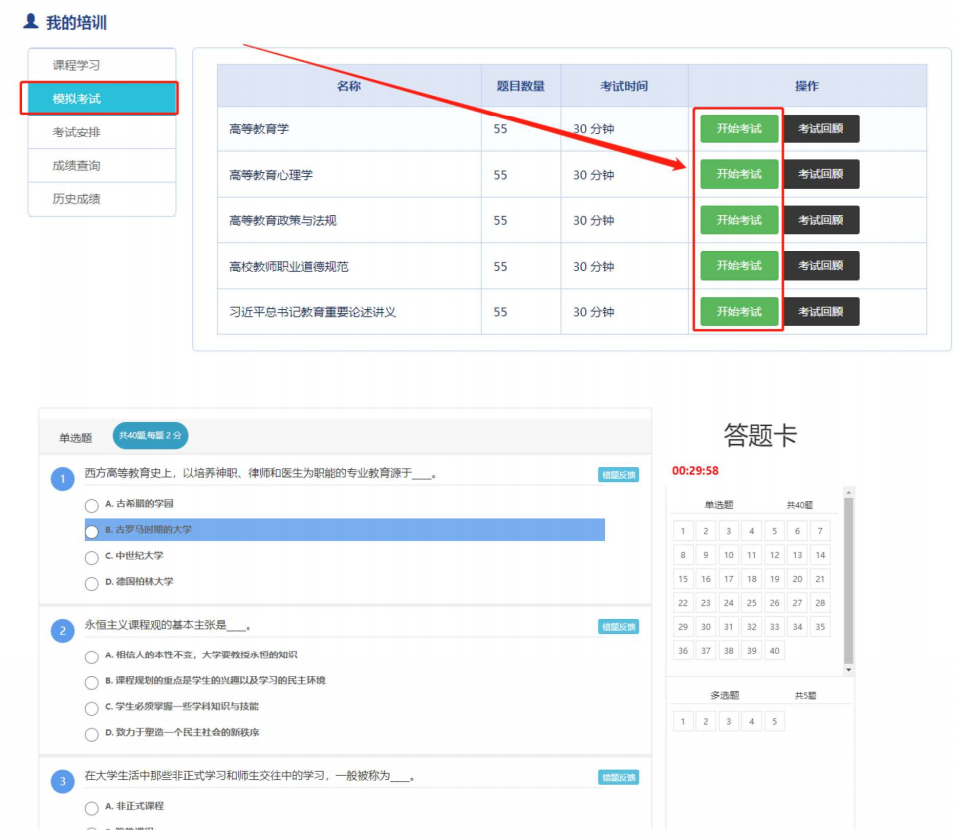The width and height of the screenshot is (955, 835).
Task: Click the question 1 number circle
Action: pos(62,480)
